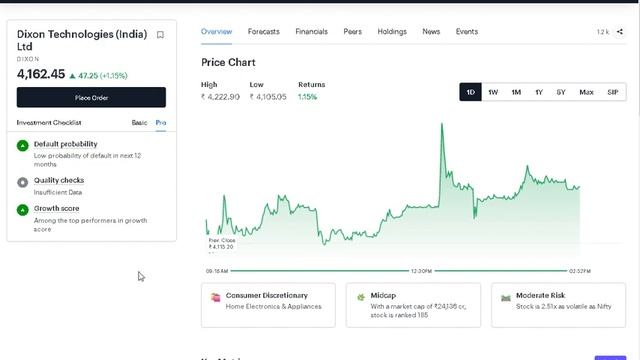Screen dimensions: 640x360
Task: Select the 1W chart range
Action: 493,92
